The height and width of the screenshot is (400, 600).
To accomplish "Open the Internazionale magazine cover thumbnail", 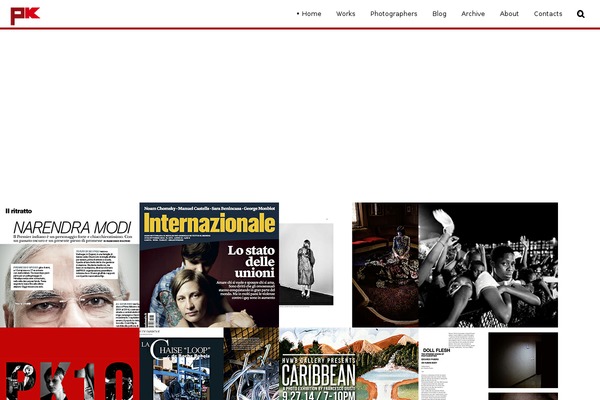I will point(209,265).
